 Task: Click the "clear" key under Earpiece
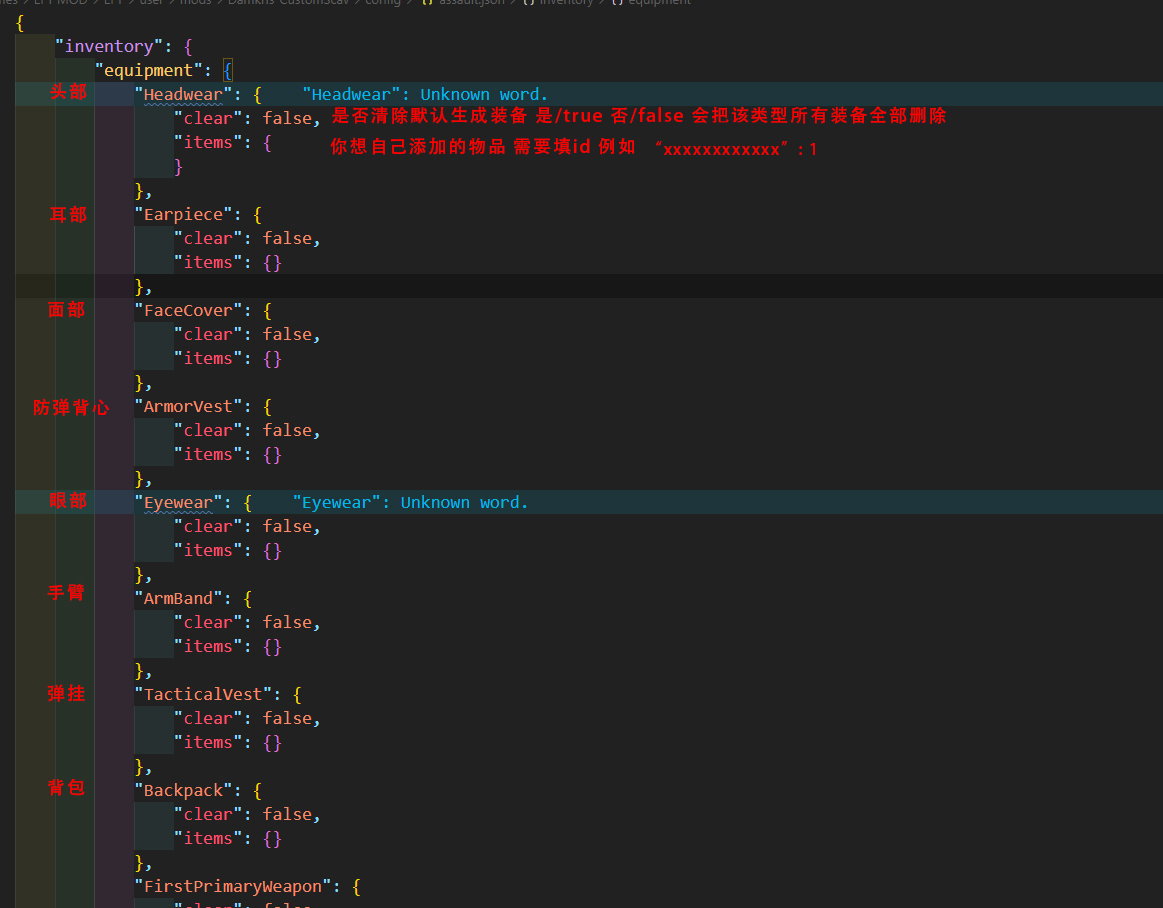208,239
